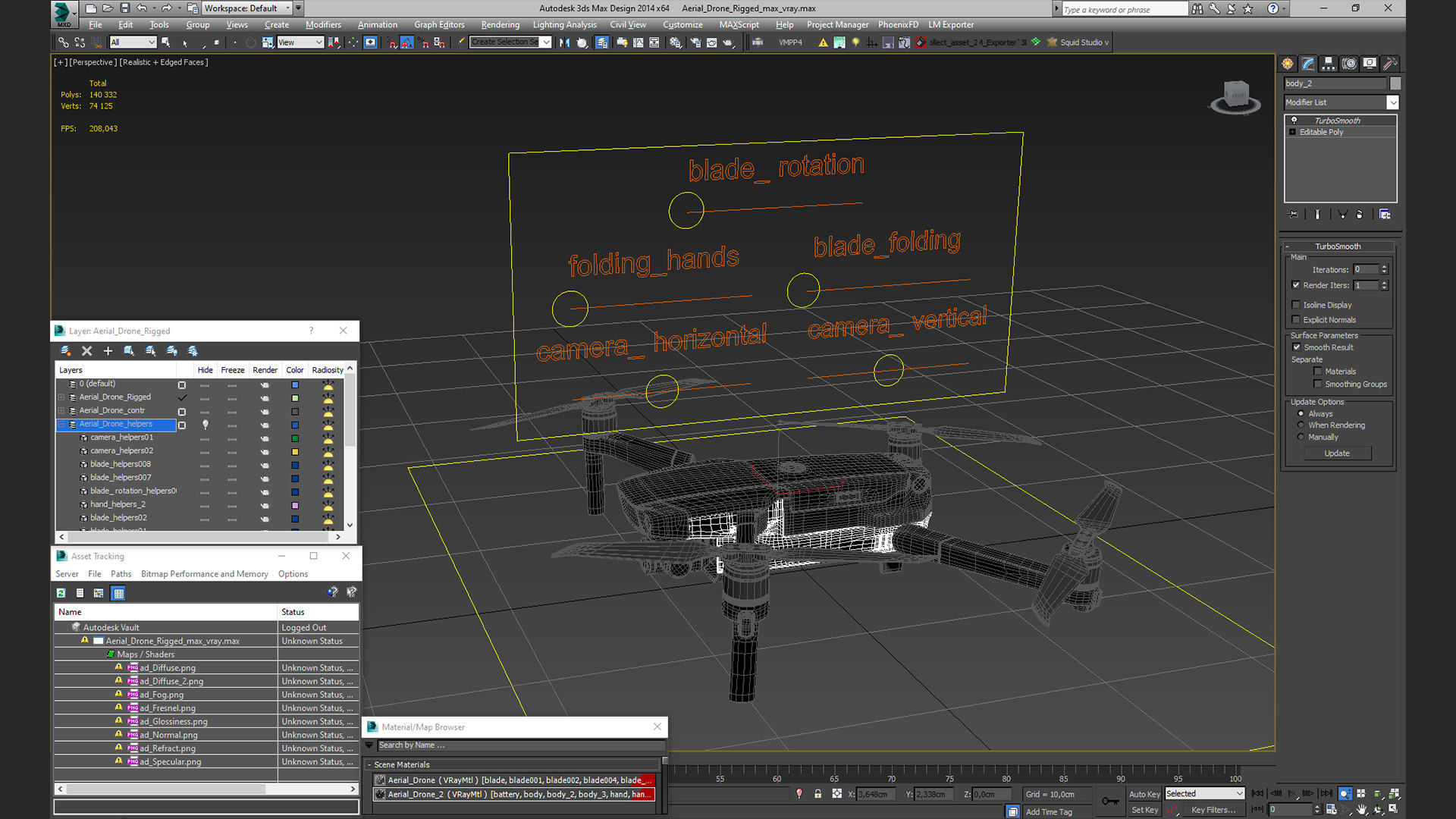Check the Separate by Materials checkbox
The width and height of the screenshot is (1456, 819).
[1318, 372]
